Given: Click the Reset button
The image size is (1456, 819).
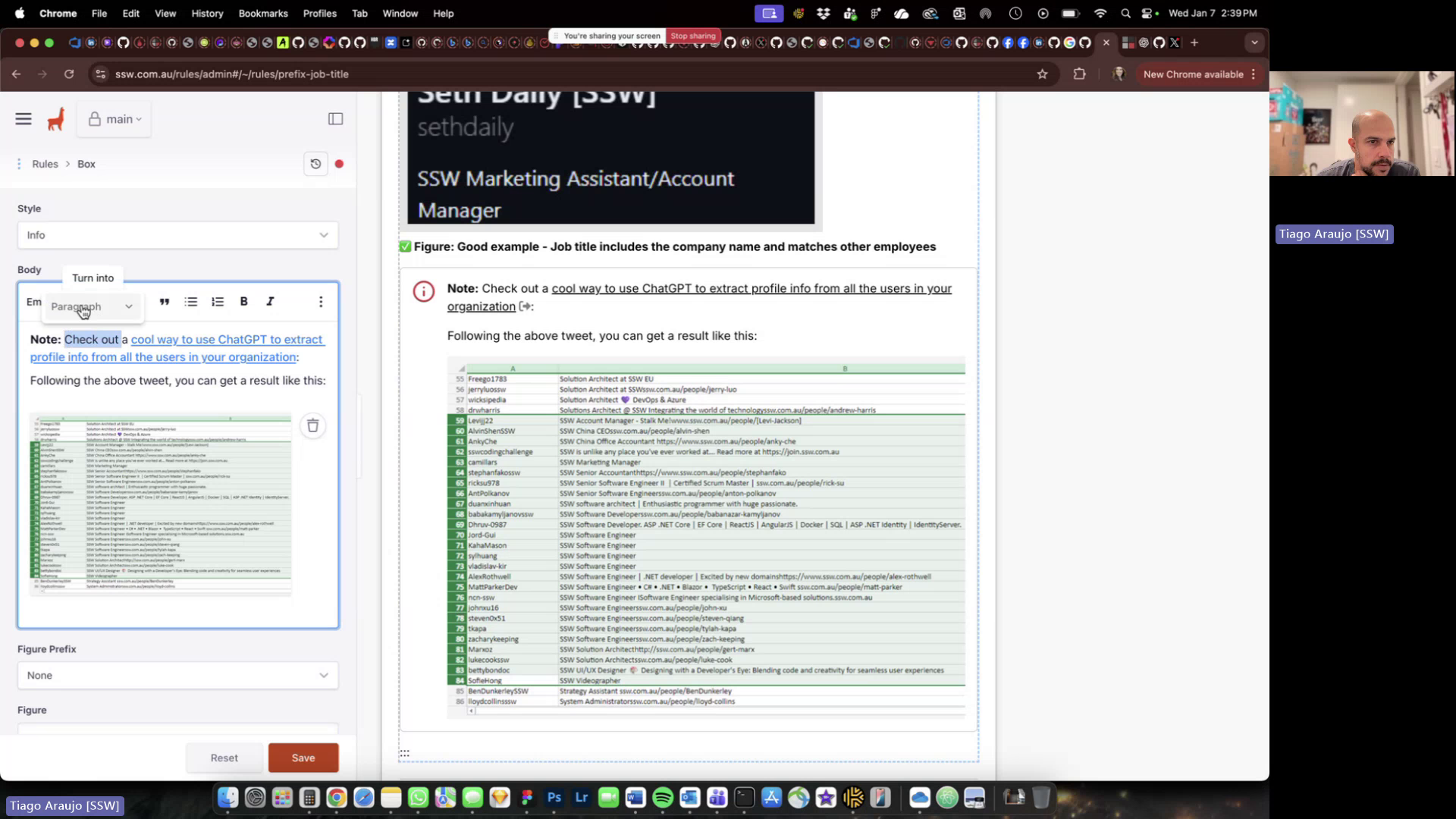Looking at the screenshot, I should click(x=224, y=758).
